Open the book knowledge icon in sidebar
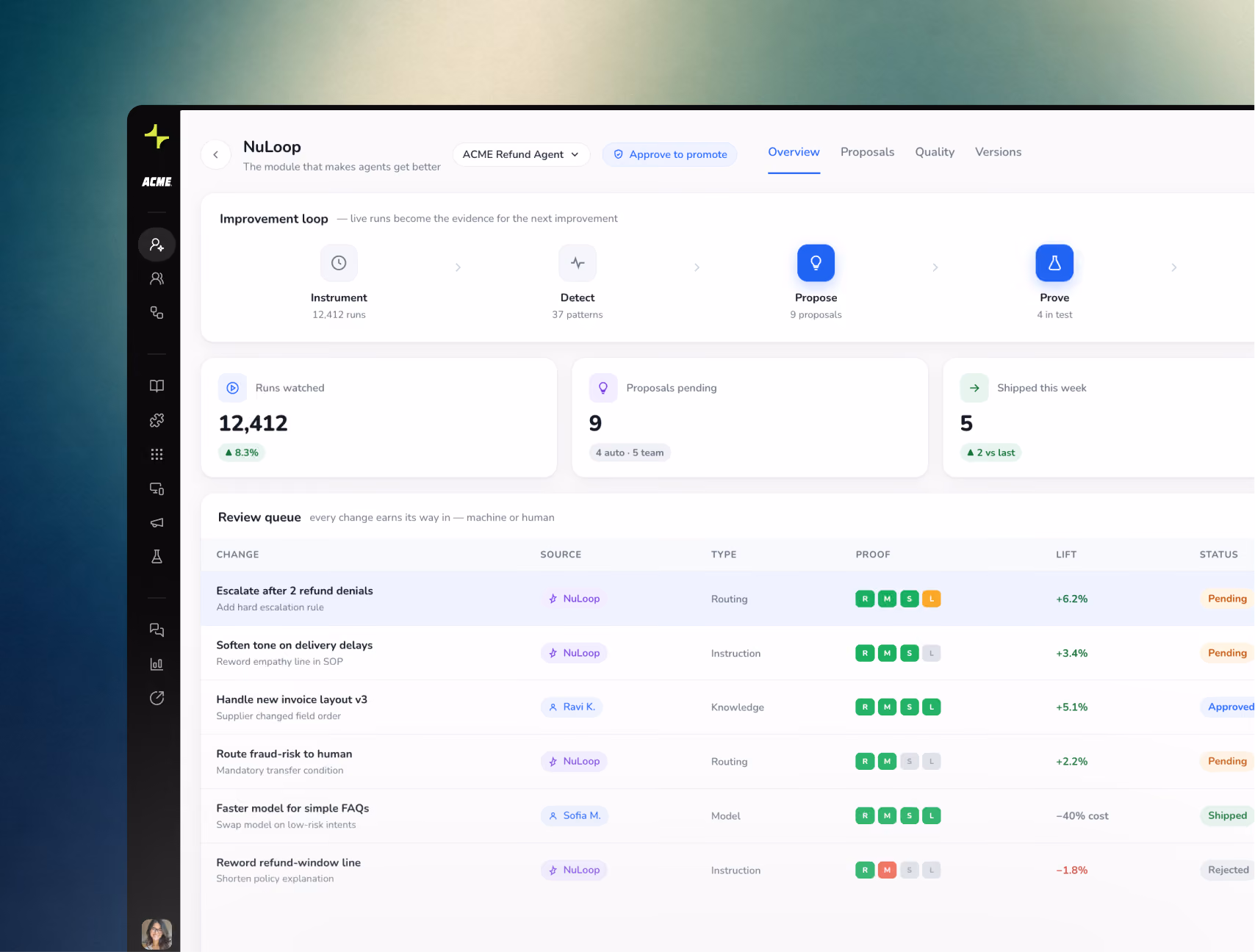1255x952 pixels. pos(157,386)
